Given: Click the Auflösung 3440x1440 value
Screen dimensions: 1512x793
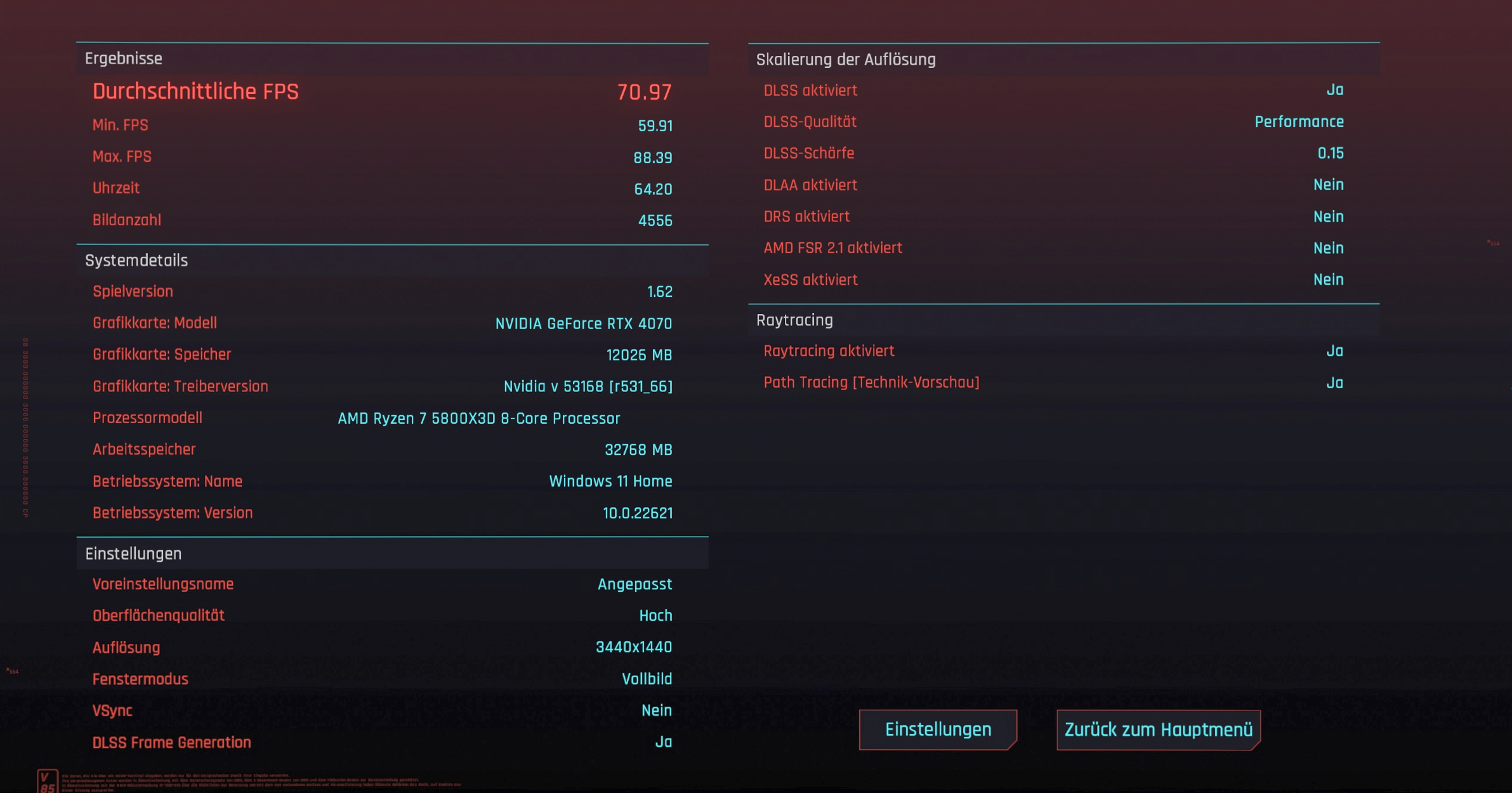Looking at the screenshot, I should pos(633,647).
